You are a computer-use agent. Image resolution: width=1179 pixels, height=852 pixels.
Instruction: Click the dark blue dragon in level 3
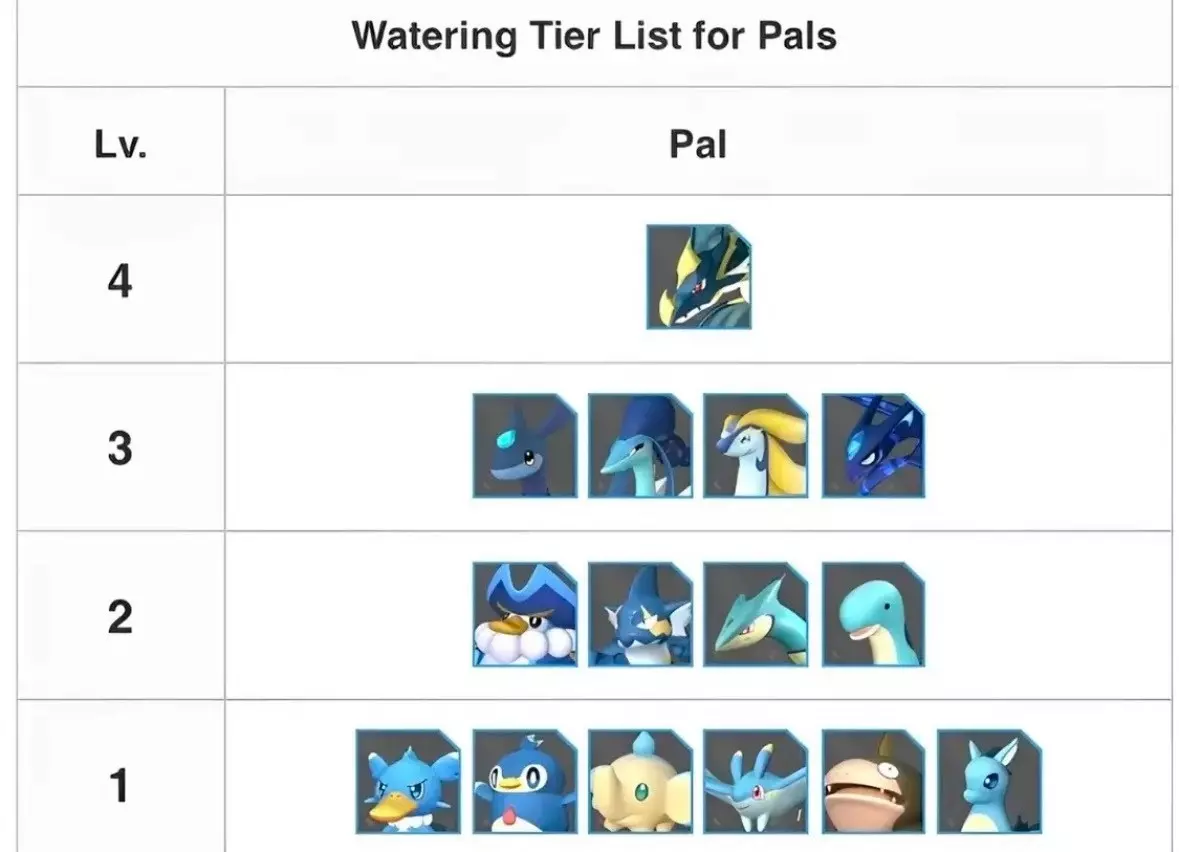(873, 445)
